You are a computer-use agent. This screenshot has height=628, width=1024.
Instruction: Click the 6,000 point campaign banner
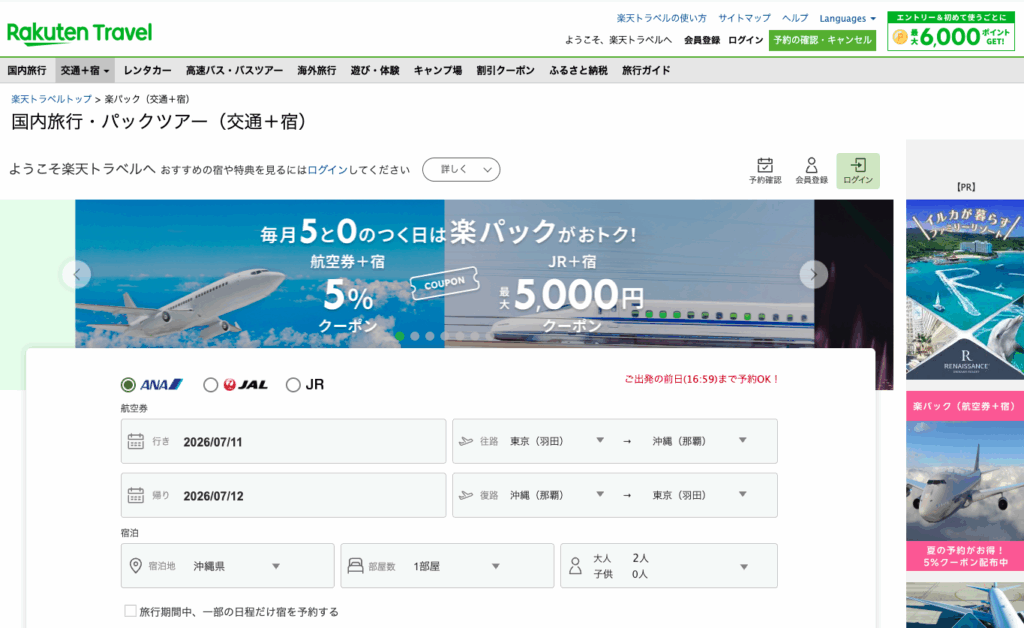click(951, 31)
